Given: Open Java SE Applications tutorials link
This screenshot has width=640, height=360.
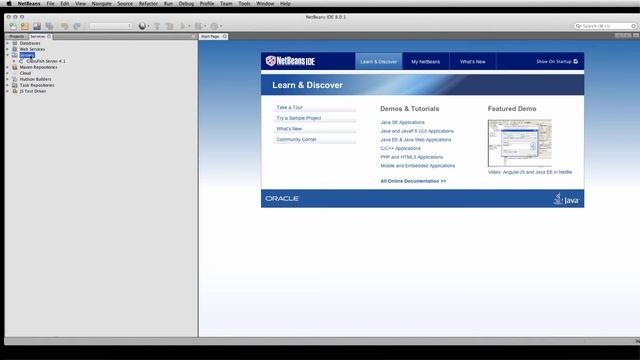Looking at the screenshot, I should pos(402,122).
